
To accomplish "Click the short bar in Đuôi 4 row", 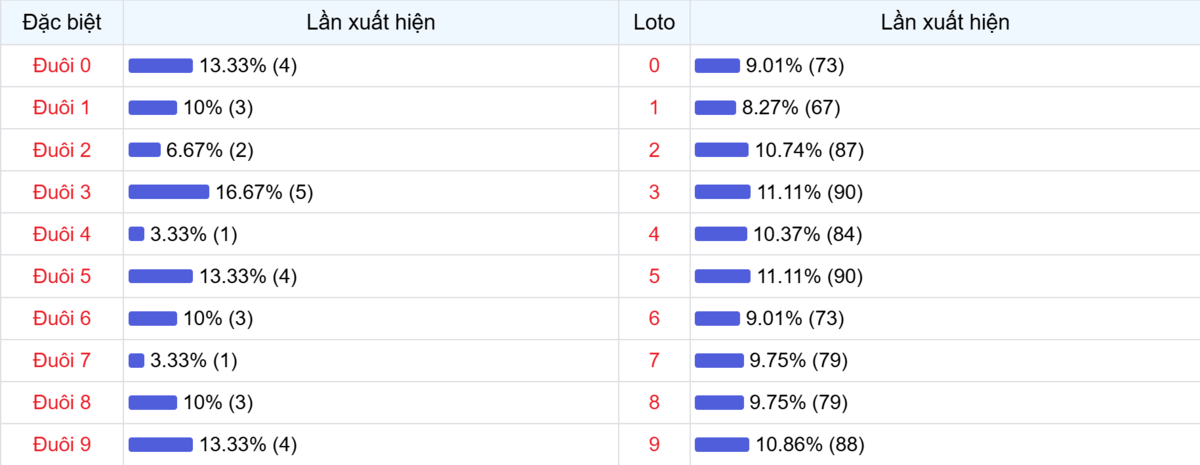I will click(x=136, y=234).
